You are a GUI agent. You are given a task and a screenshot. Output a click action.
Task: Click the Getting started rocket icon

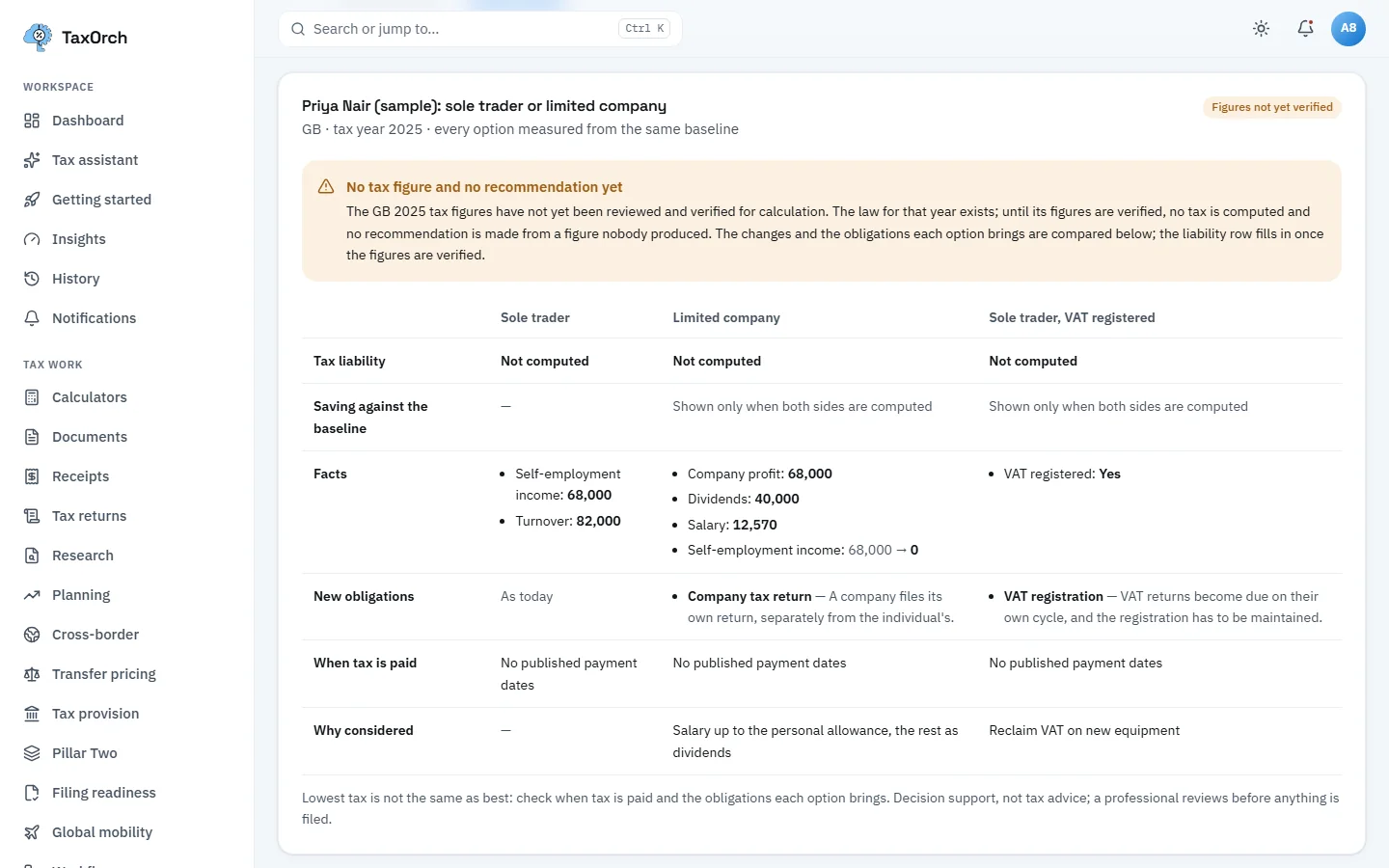tap(32, 200)
